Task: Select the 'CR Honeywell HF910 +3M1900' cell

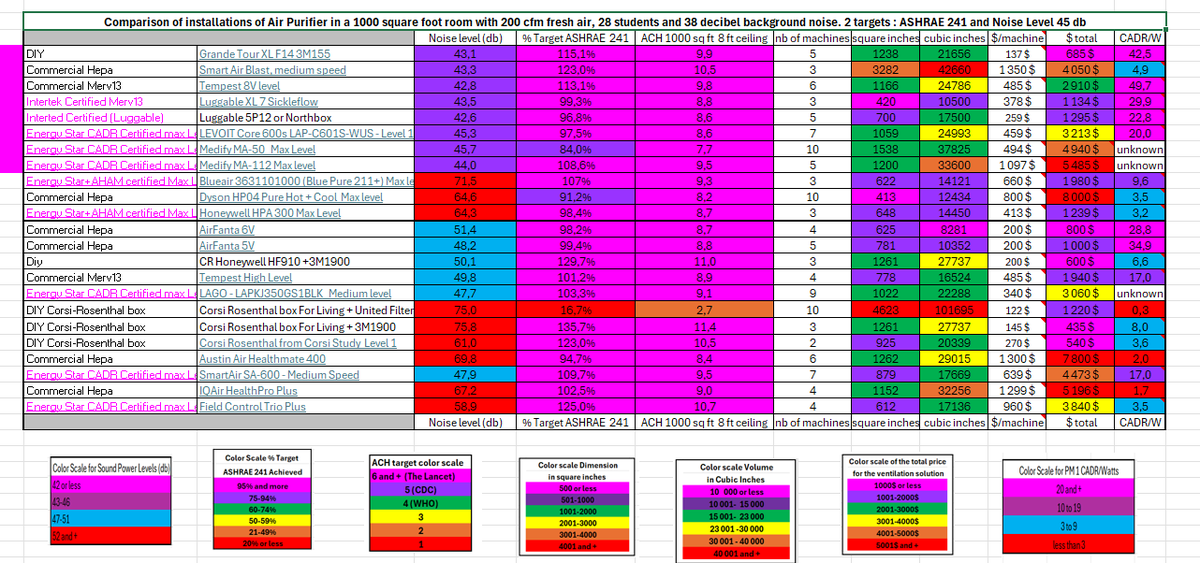Action: [306, 262]
